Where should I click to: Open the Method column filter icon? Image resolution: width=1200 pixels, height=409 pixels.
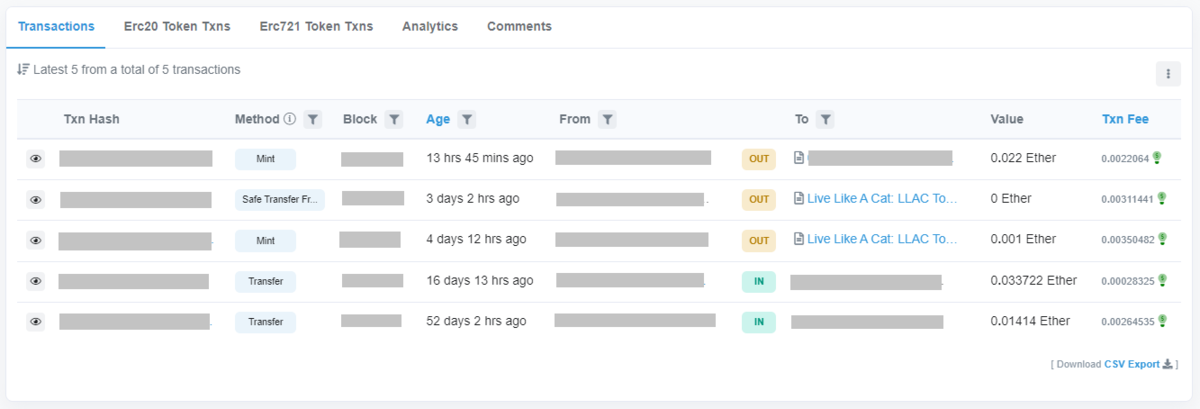(313, 119)
